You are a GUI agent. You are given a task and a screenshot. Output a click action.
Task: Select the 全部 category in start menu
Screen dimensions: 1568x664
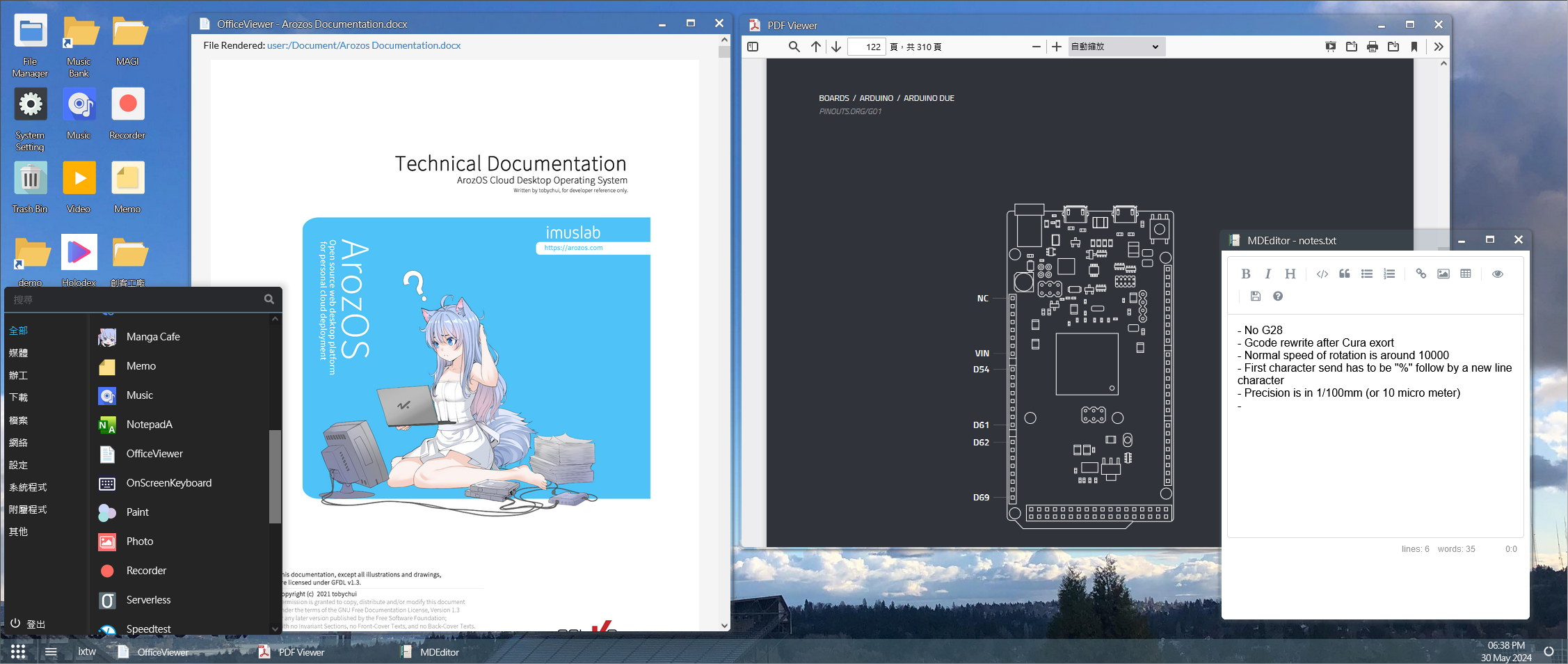19,331
